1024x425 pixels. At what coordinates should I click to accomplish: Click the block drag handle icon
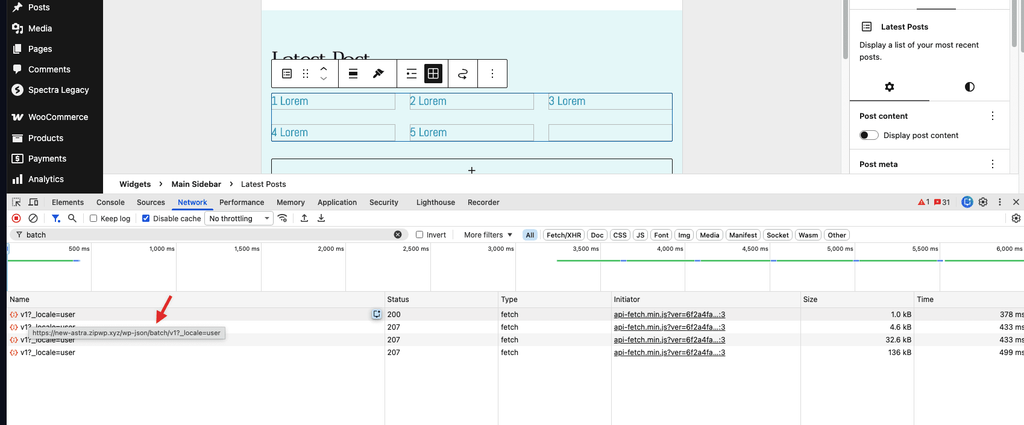[305, 74]
